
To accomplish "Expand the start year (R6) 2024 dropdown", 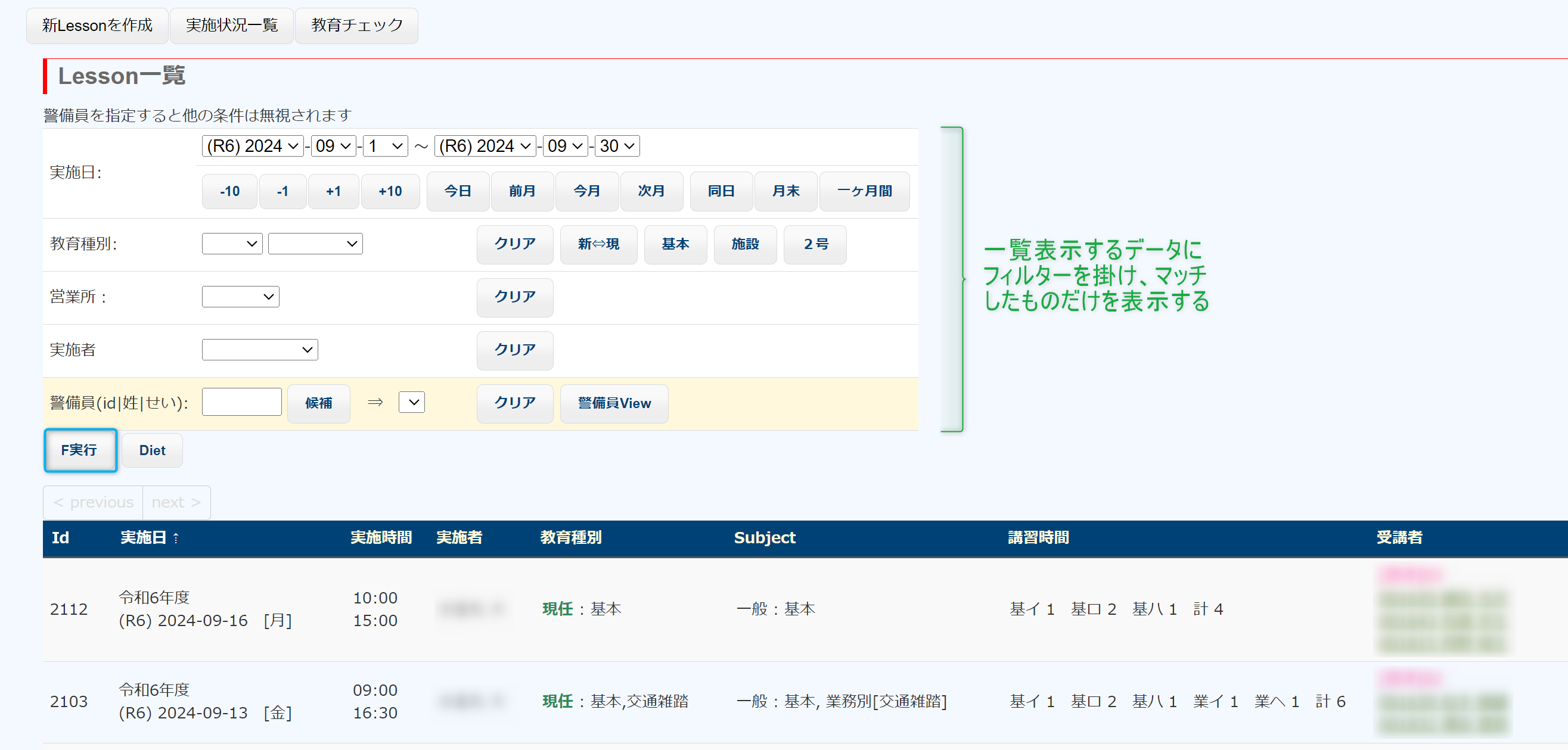I will pos(252,146).
